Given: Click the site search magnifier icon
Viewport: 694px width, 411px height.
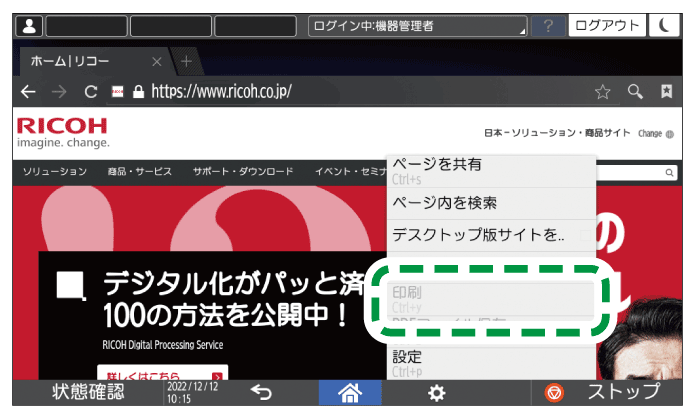Looking at the screenshot, I should coord(669,173).
